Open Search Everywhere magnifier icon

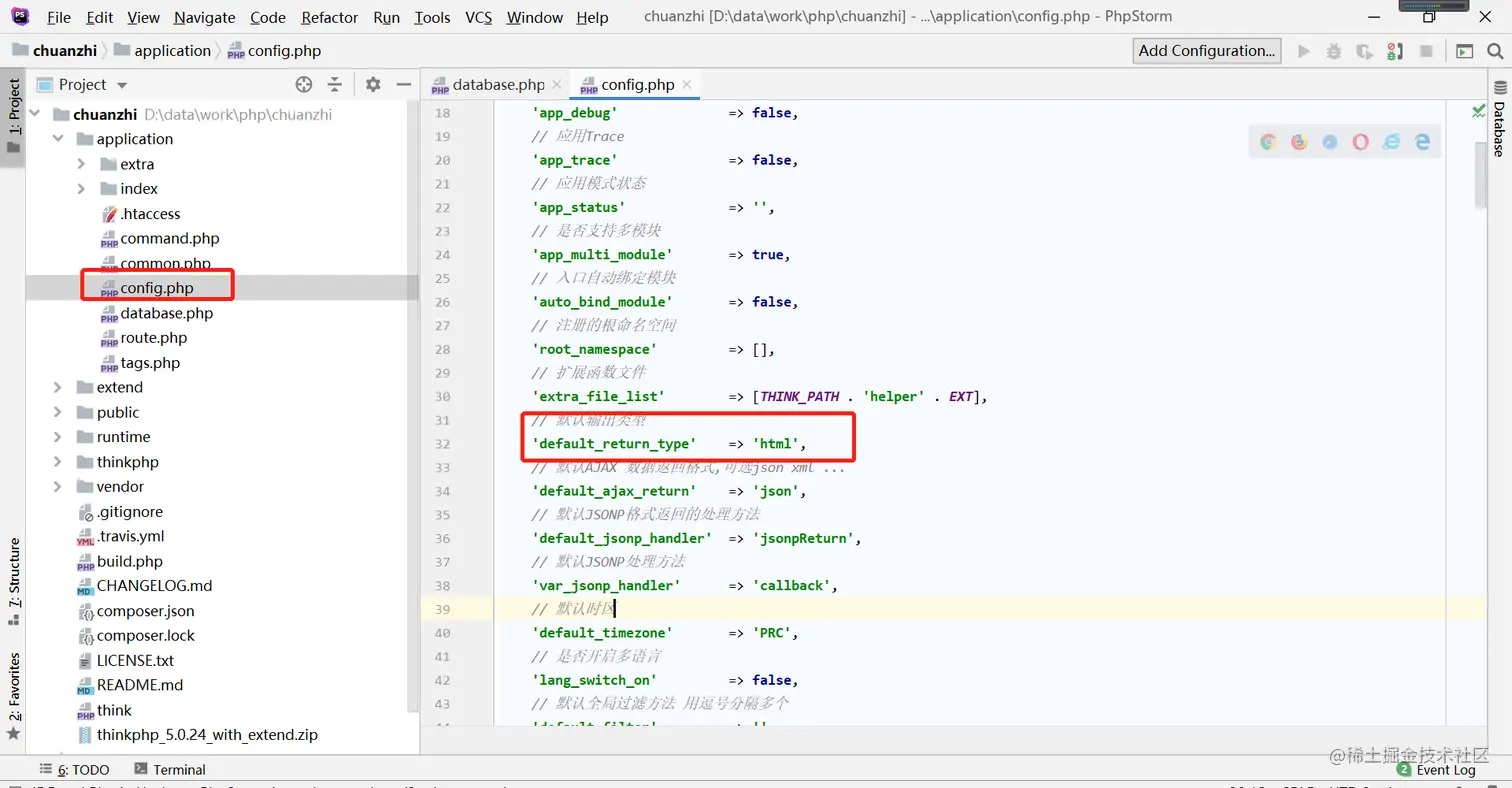click(x=1496, y=51)
